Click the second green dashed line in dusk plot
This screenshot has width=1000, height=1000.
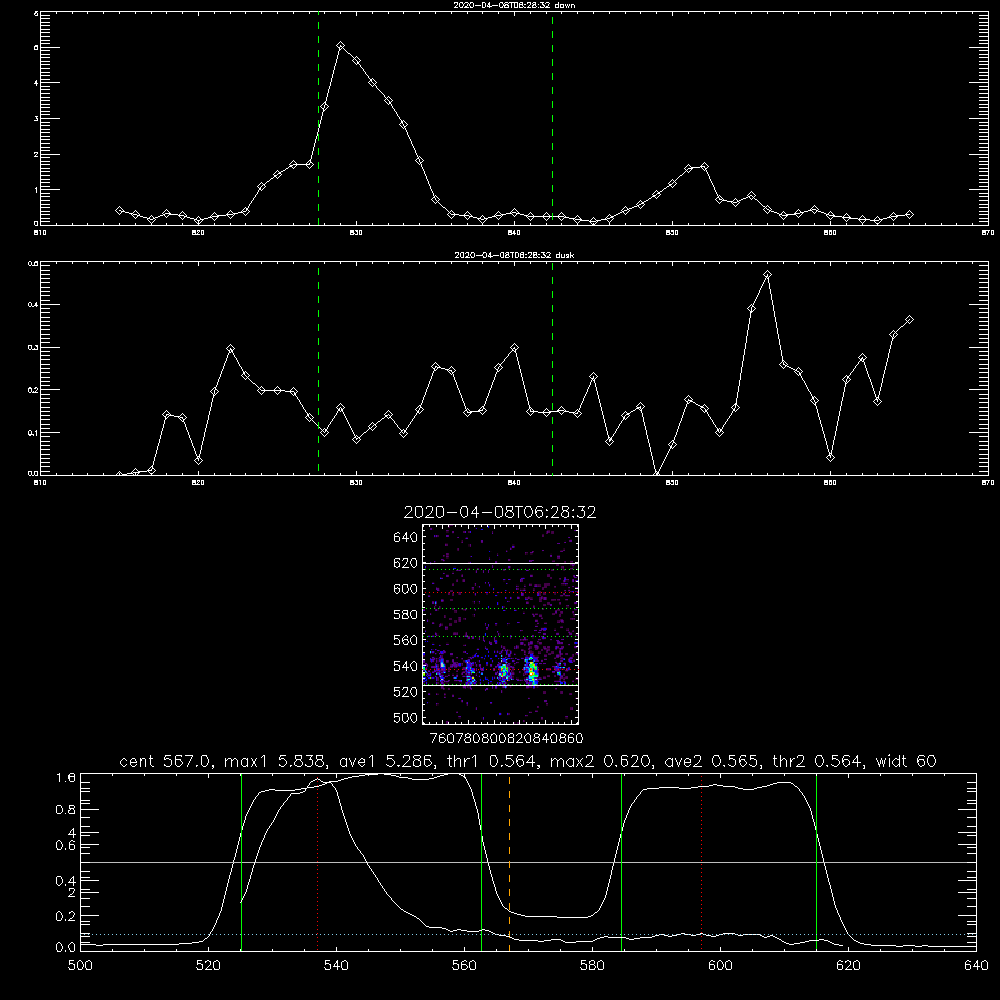click(x=552, y=368)
